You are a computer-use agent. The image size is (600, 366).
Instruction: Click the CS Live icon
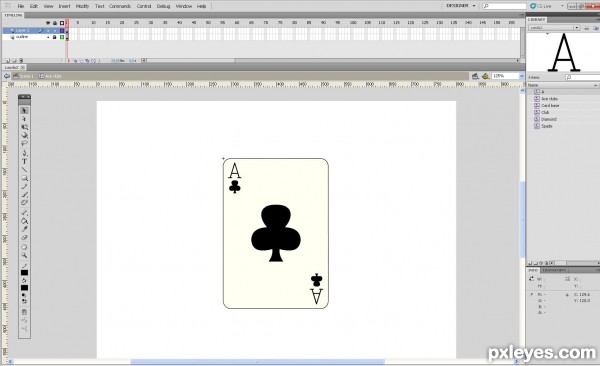tap(533, 6)
